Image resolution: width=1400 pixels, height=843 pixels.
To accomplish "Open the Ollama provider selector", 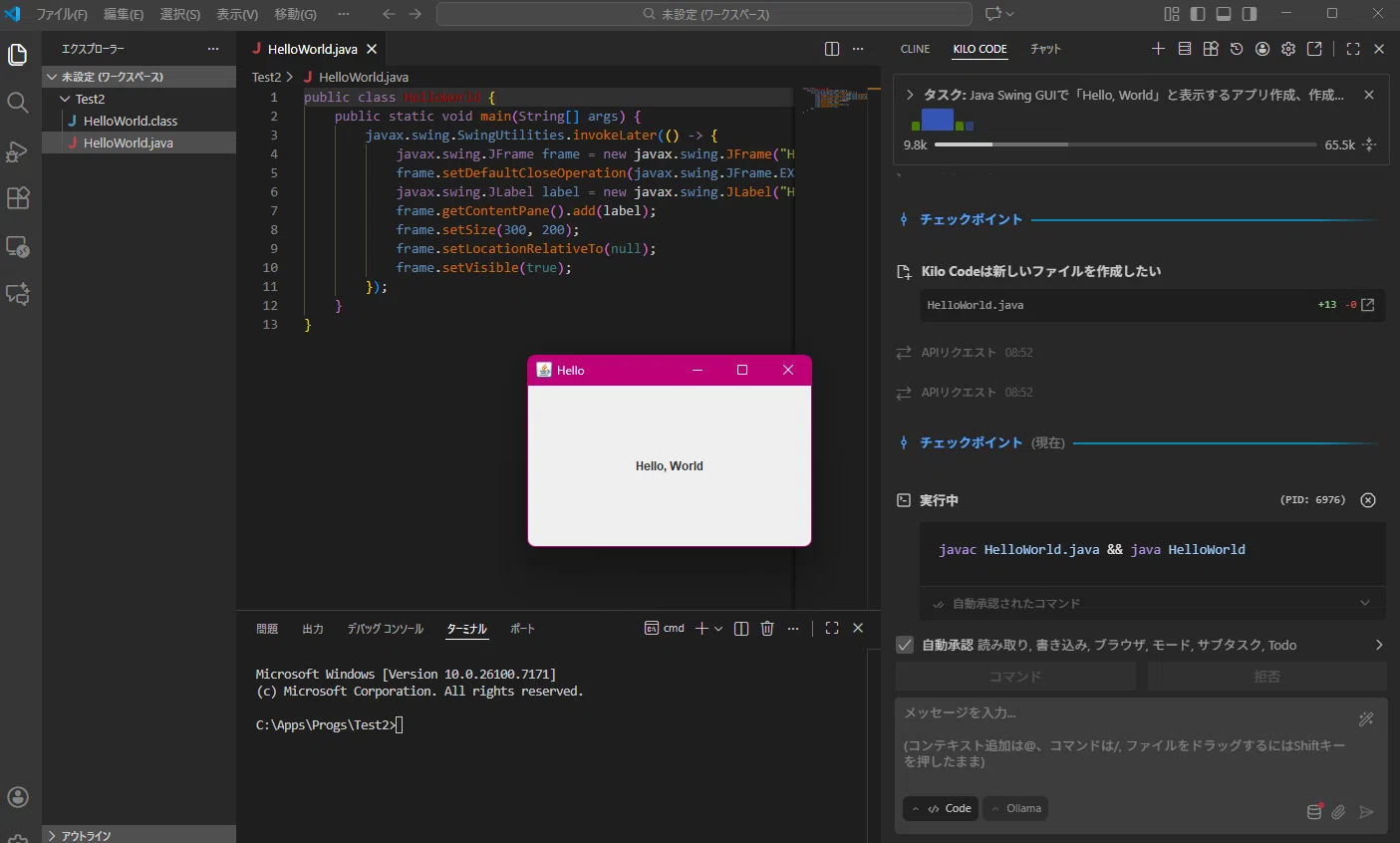I will click(1015, 808).
